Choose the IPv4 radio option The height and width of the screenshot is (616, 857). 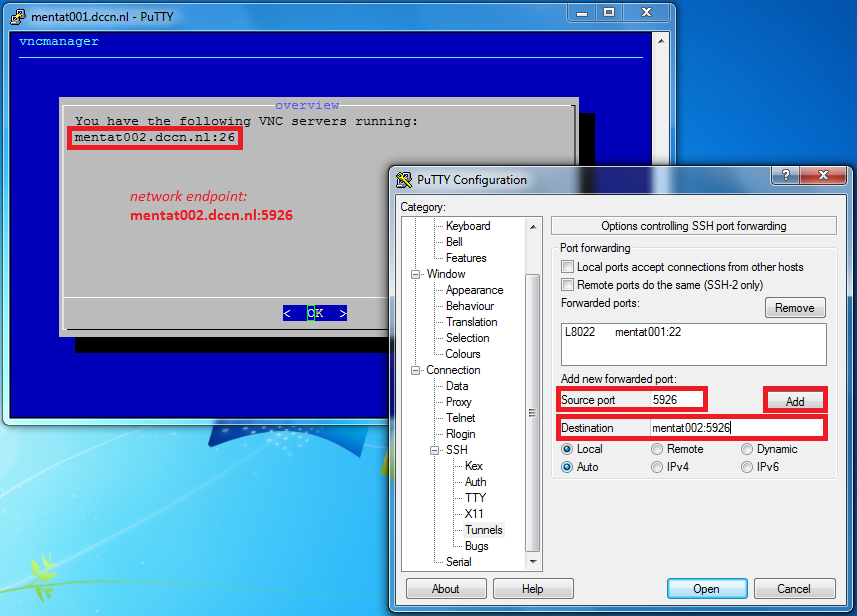coord(657,467)
